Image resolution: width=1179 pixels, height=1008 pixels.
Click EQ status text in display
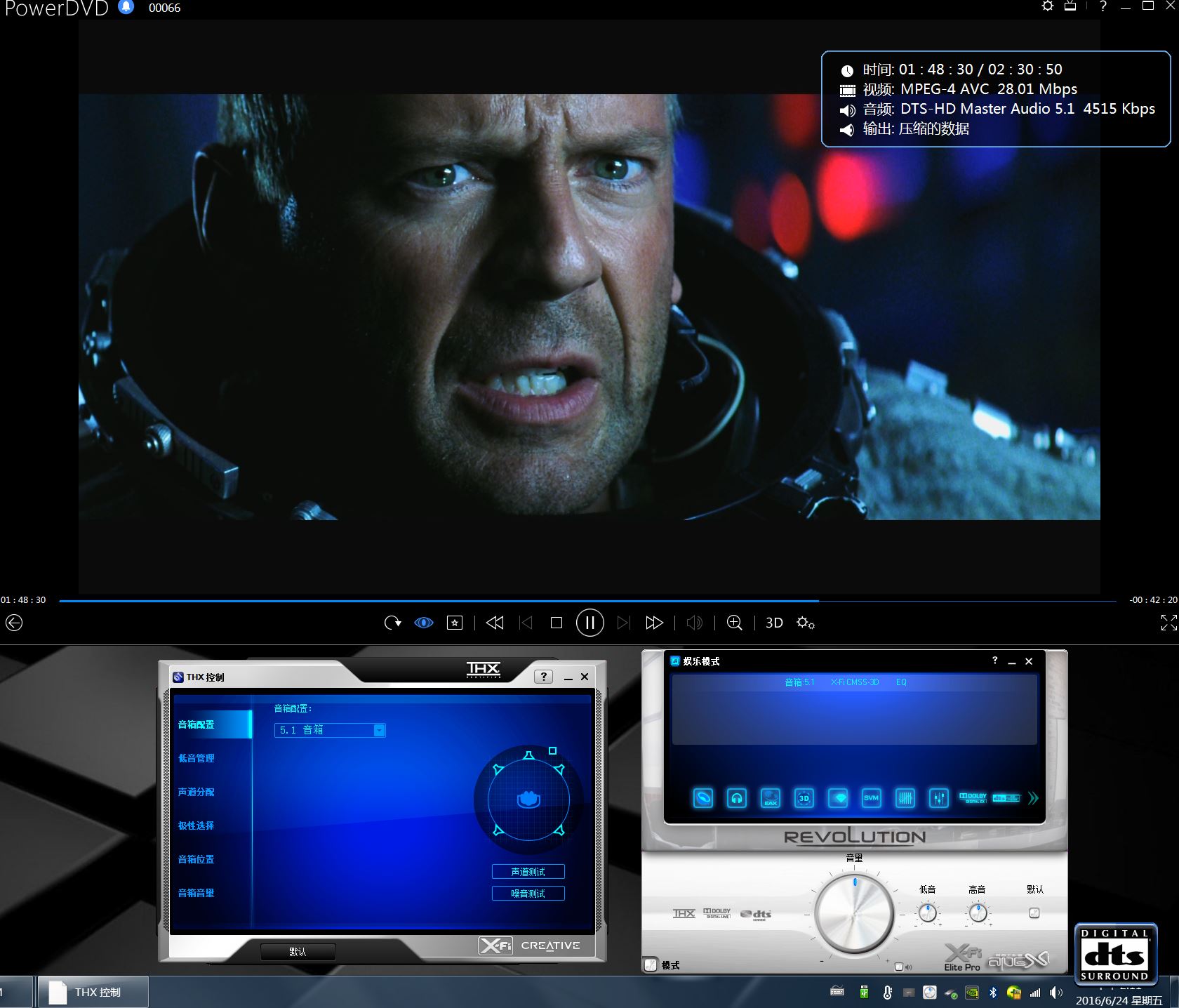click(901, 682)
